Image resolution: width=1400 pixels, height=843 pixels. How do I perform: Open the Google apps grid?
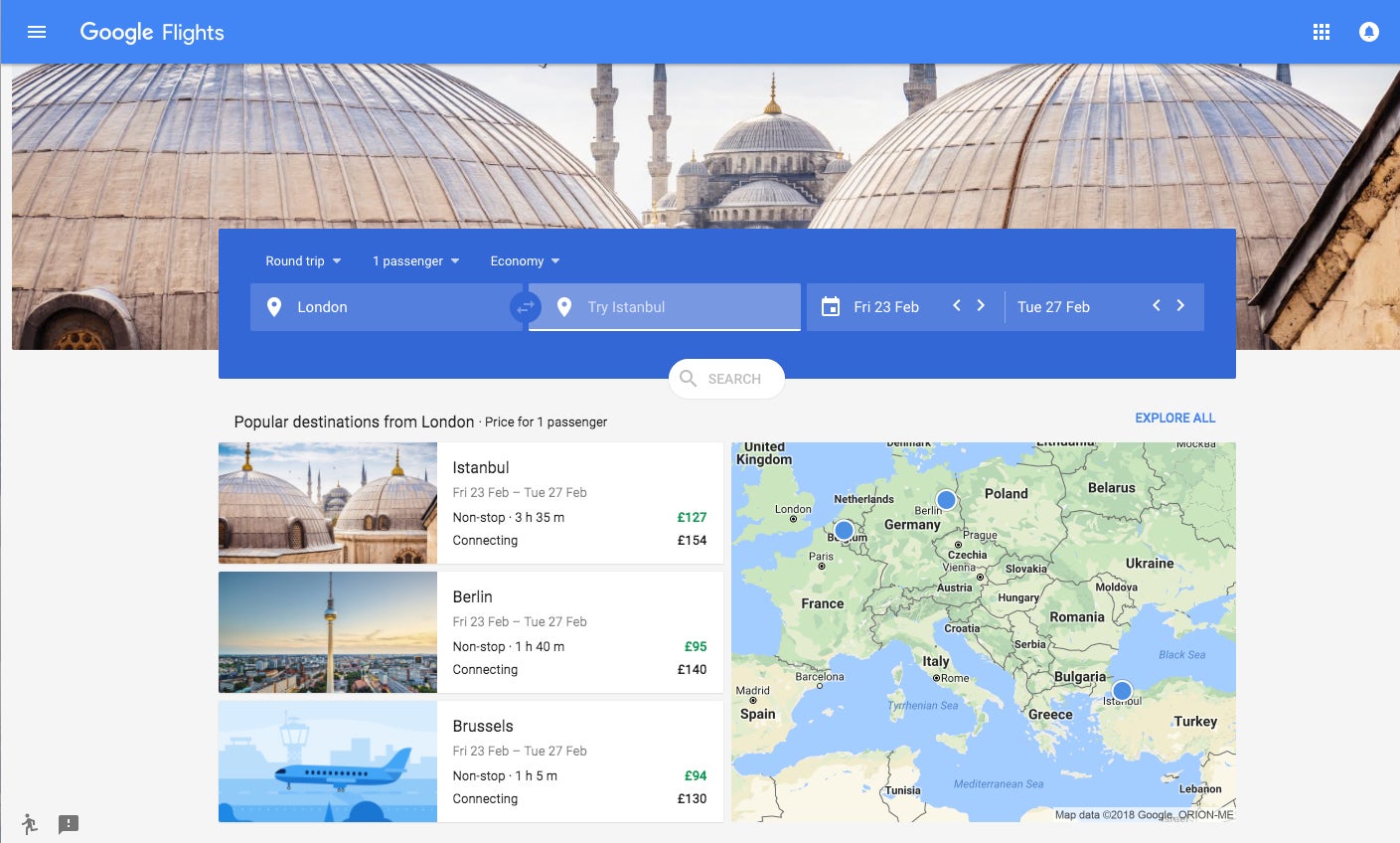pos(1322,32)
